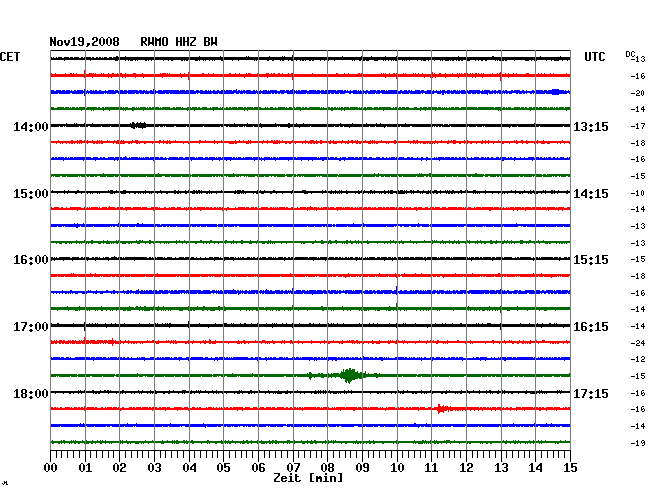
Task: Select the 15:00 CET time label
Action: (31, 194)
